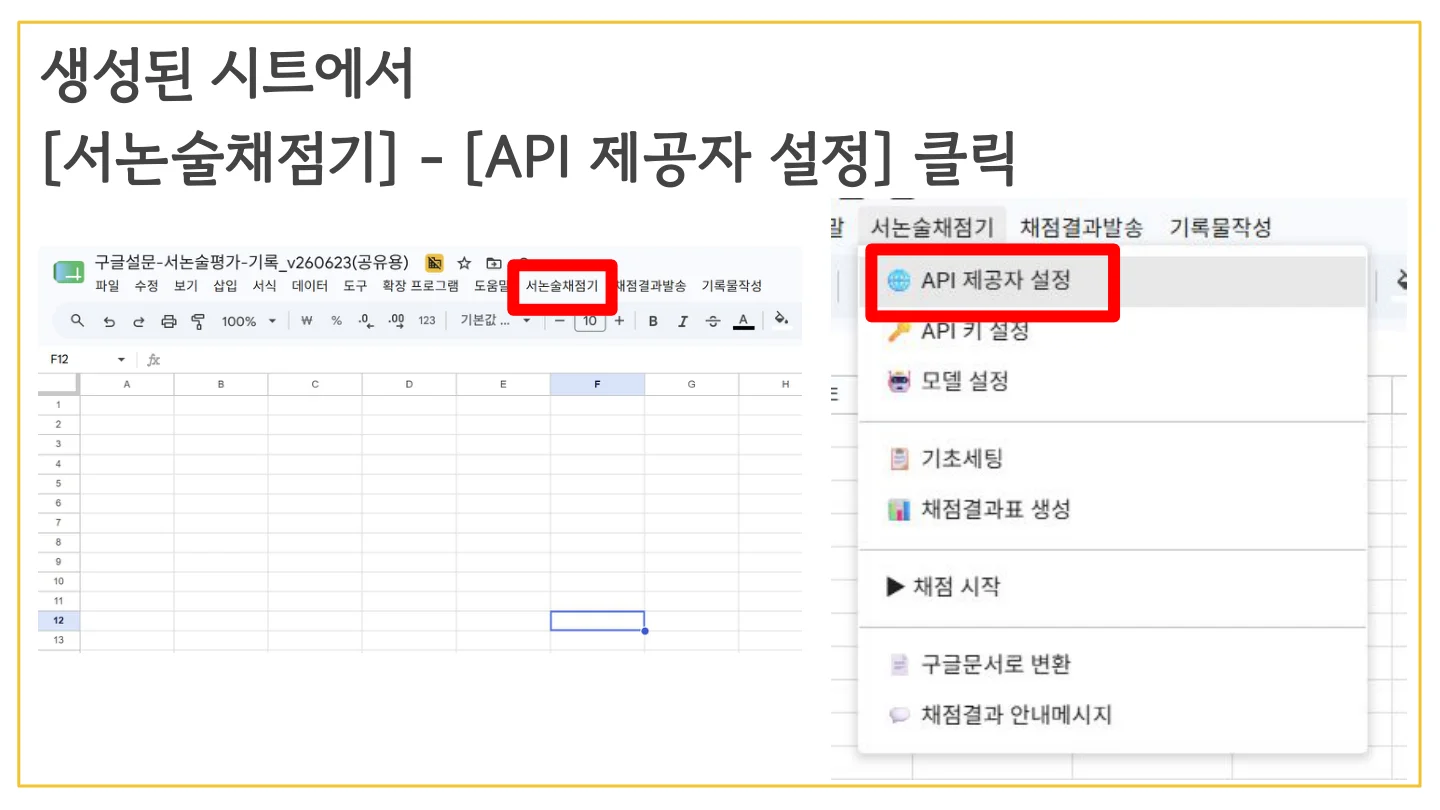Choose 채점결과표 생성 menu entry
This screenshot has width=1440, height=810.
click(1113, 509)
